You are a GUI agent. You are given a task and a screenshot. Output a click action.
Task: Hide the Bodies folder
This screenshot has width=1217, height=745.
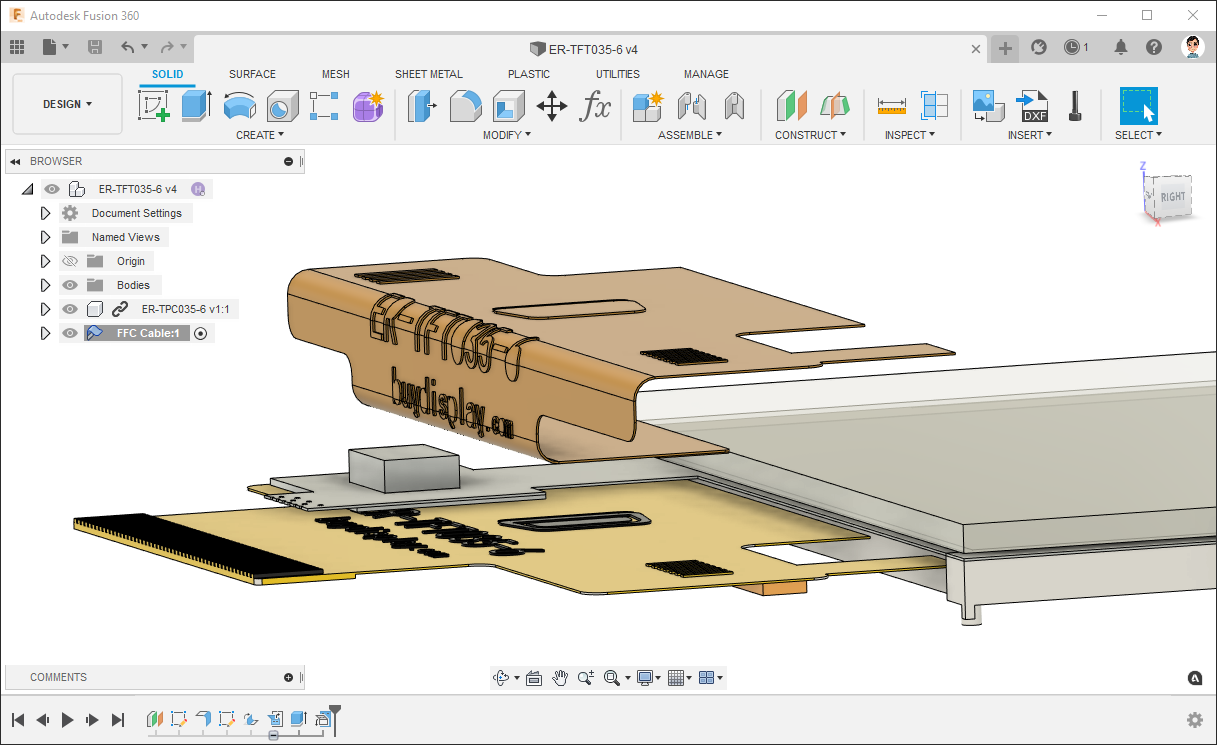click(x=70, y=284)
